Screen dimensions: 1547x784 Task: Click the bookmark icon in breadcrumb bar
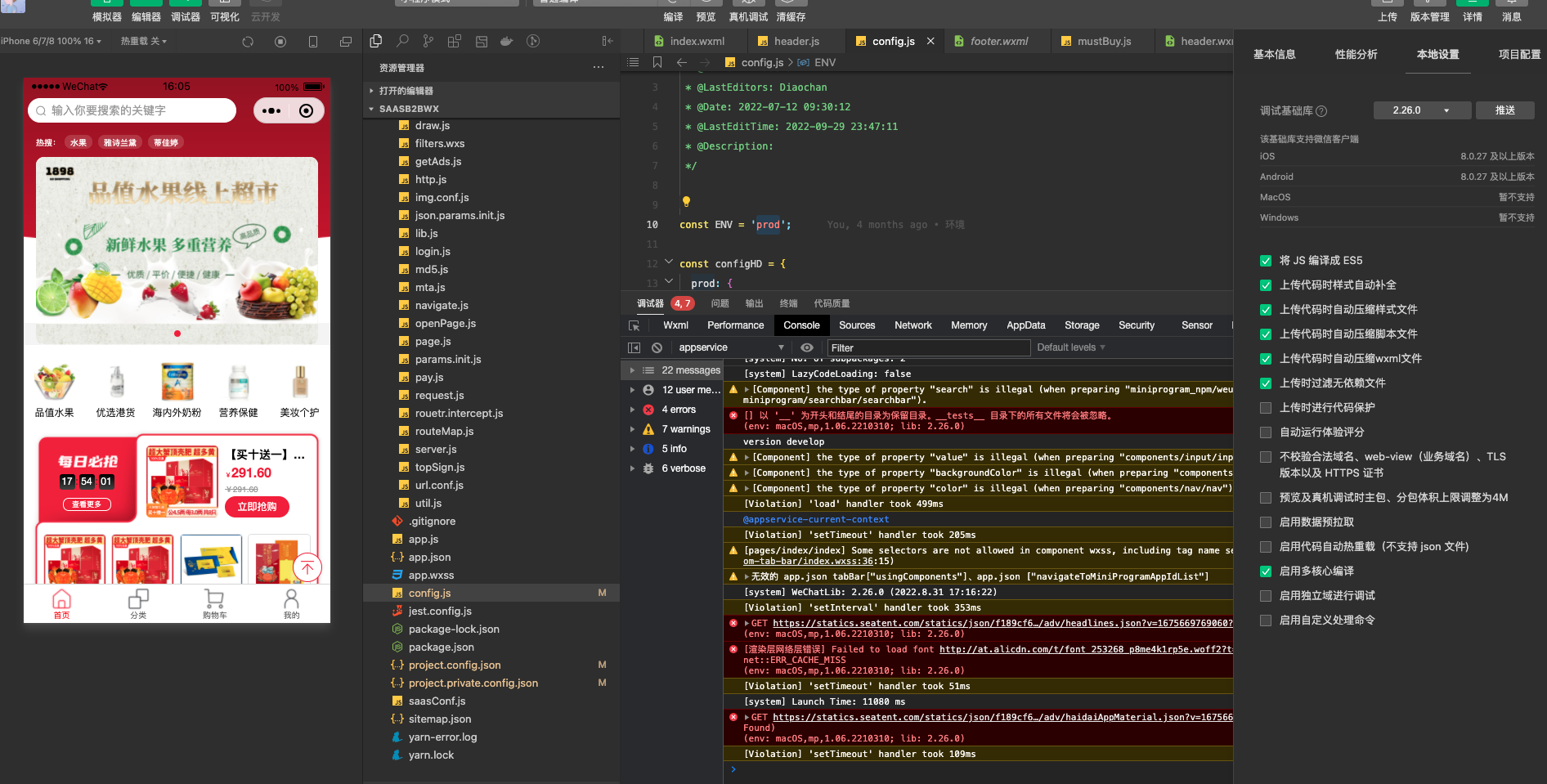click(x=657, y=62)
